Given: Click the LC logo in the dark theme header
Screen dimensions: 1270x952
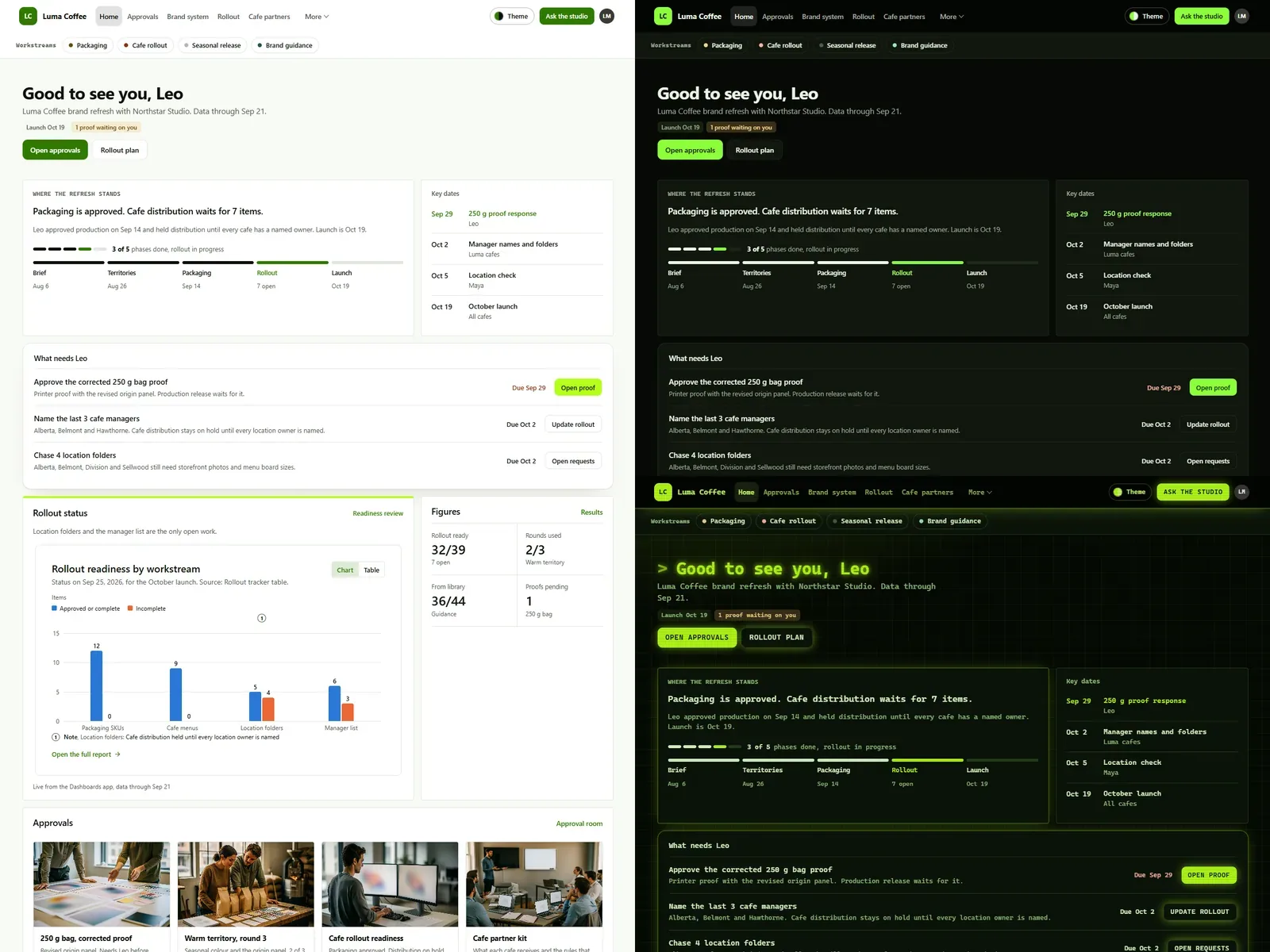Looking at the screenshot, I should [x=663, y=16].
